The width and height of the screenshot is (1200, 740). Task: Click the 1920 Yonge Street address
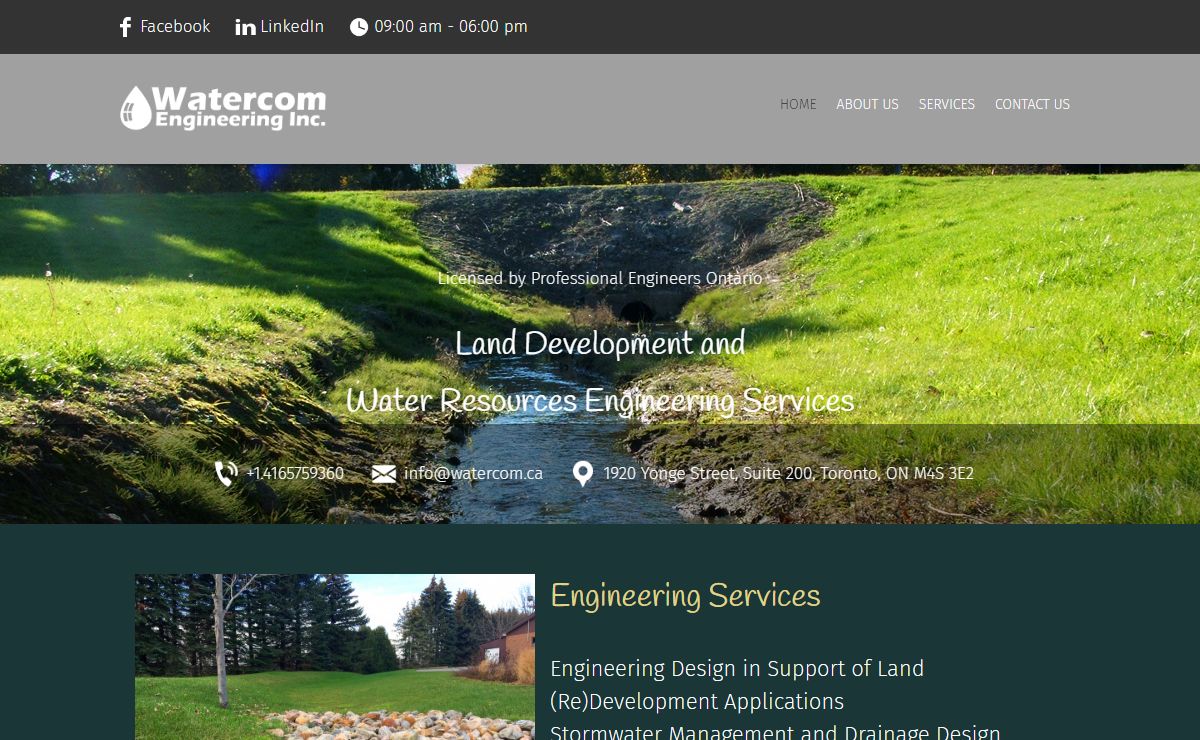(x=788, y=474)
